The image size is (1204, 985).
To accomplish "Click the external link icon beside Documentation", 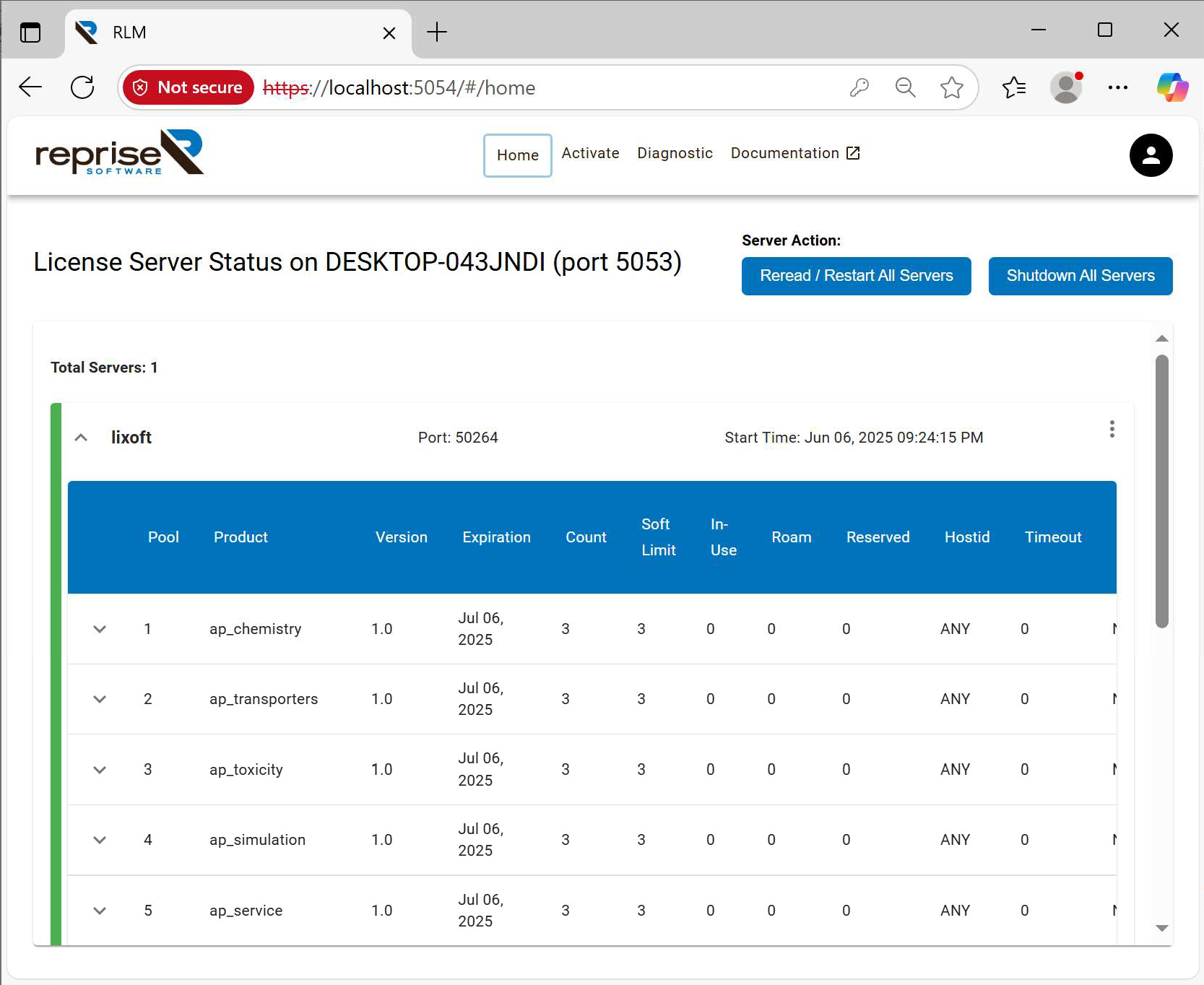I will click(853, 153).
